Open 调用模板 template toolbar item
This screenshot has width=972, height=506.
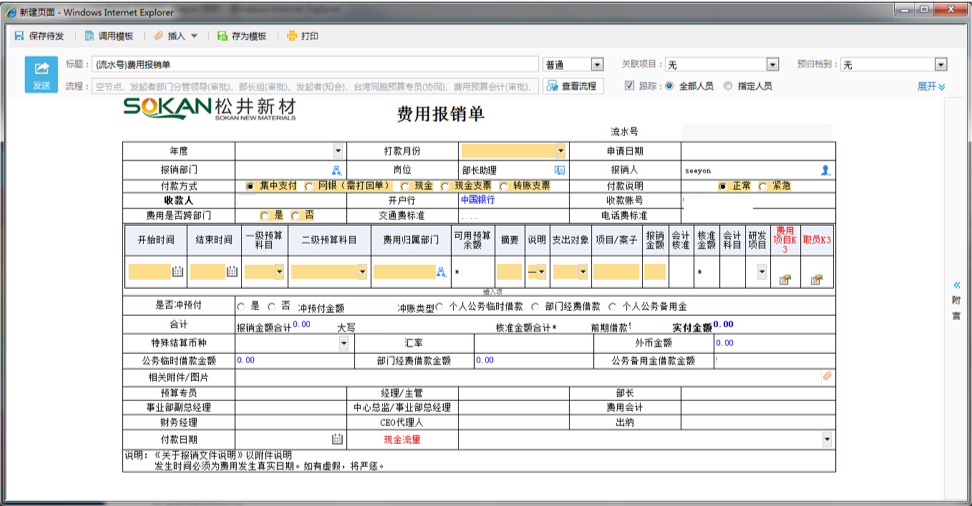click(109, 36)
